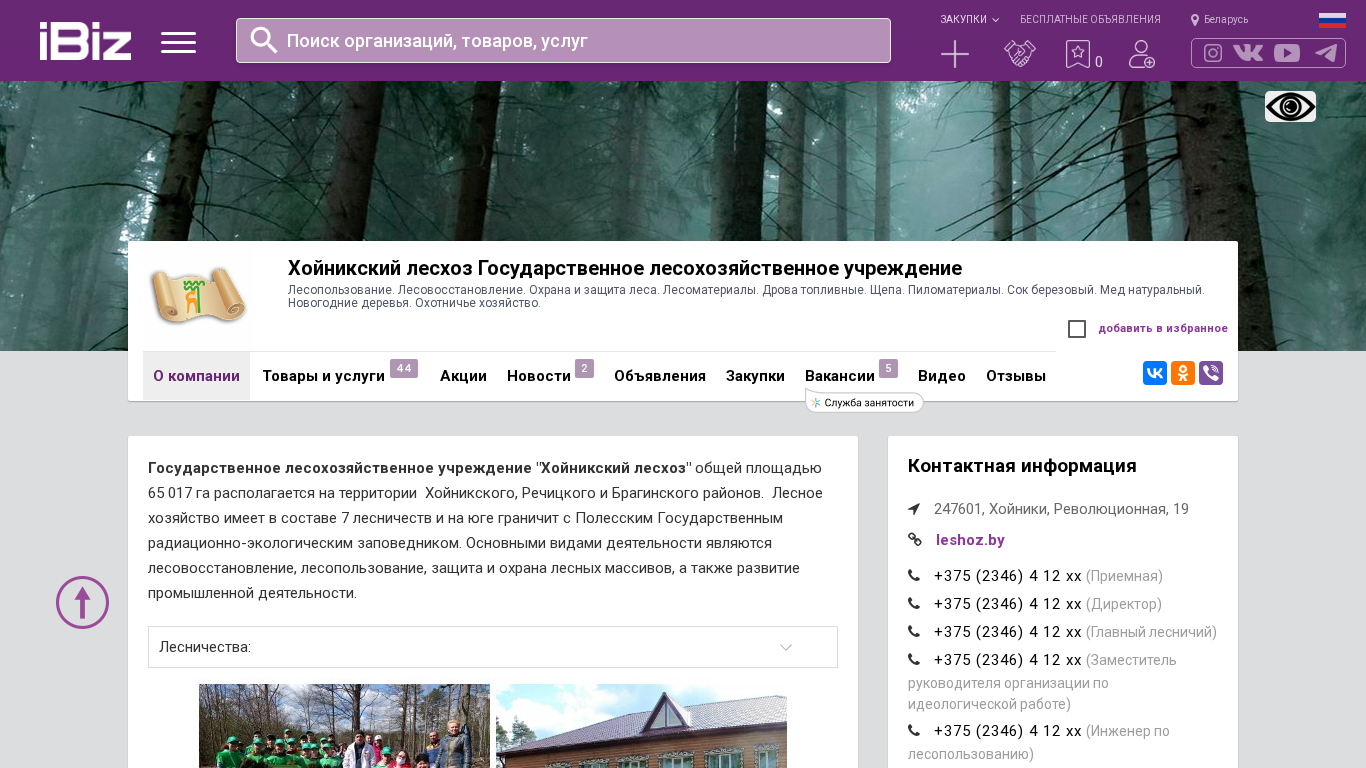
Task: Open iBiz Telegram channel
Action: [1326, 53]
